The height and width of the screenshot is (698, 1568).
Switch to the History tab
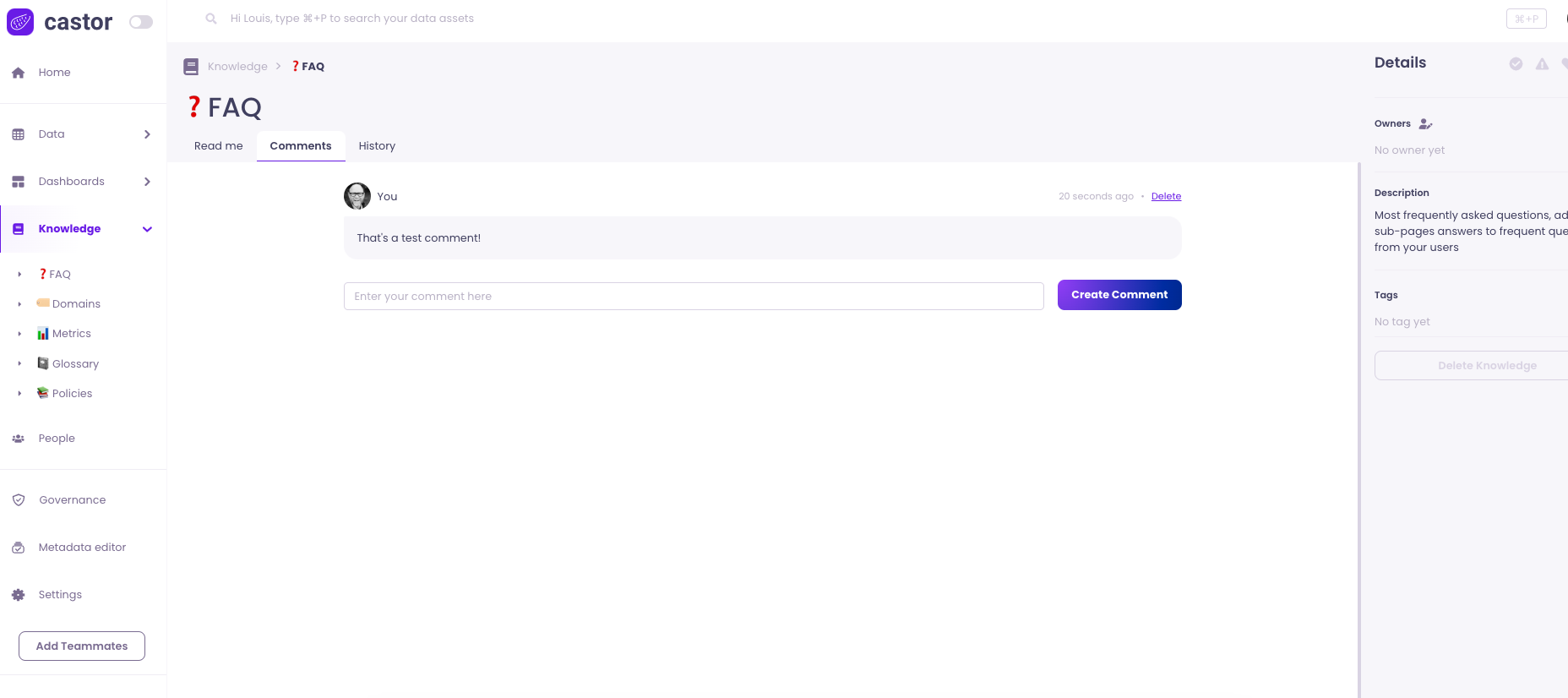pos(377,146)
